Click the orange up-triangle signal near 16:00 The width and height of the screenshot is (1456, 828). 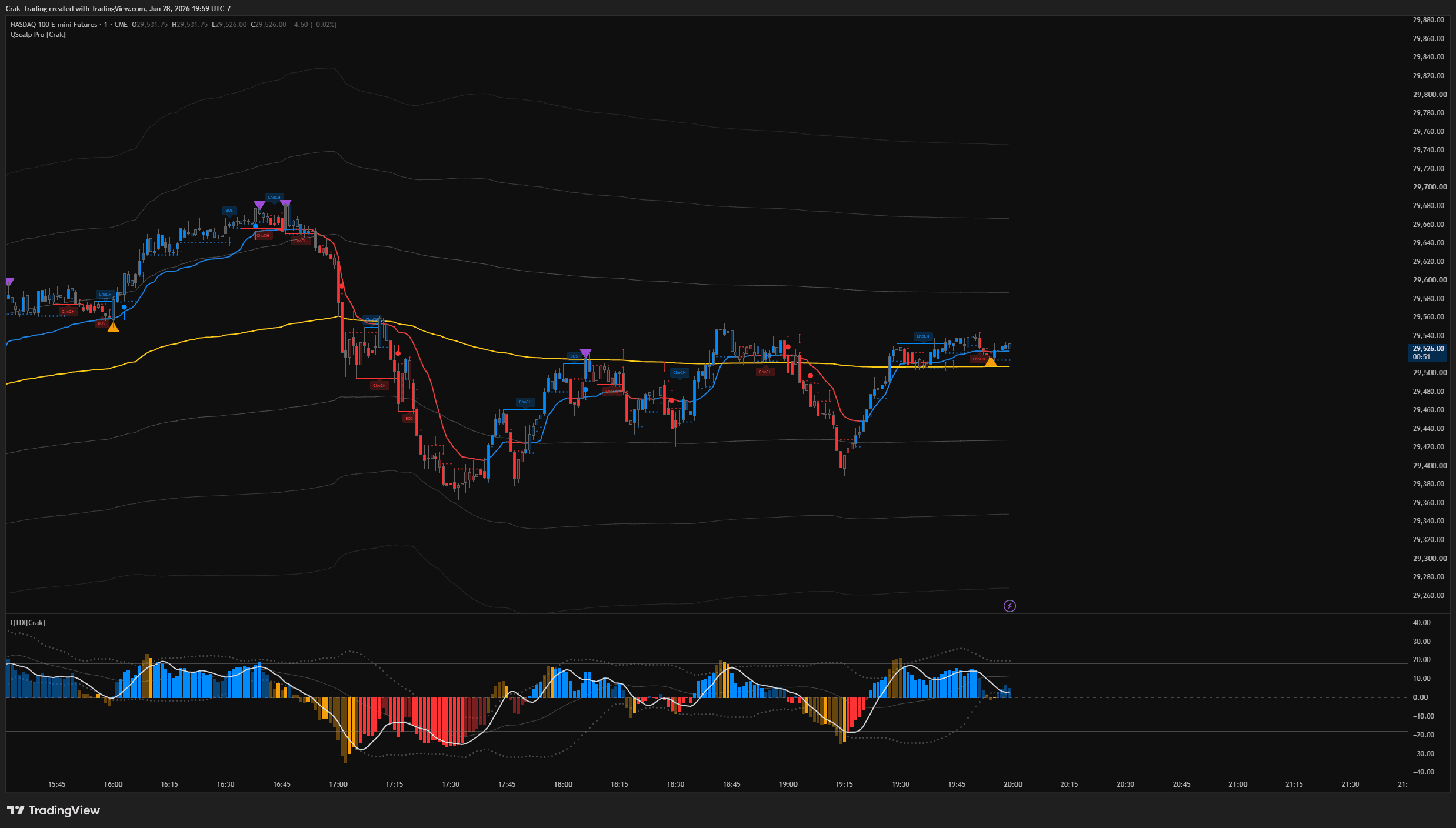pyautogui.click(x=113, y=327)
